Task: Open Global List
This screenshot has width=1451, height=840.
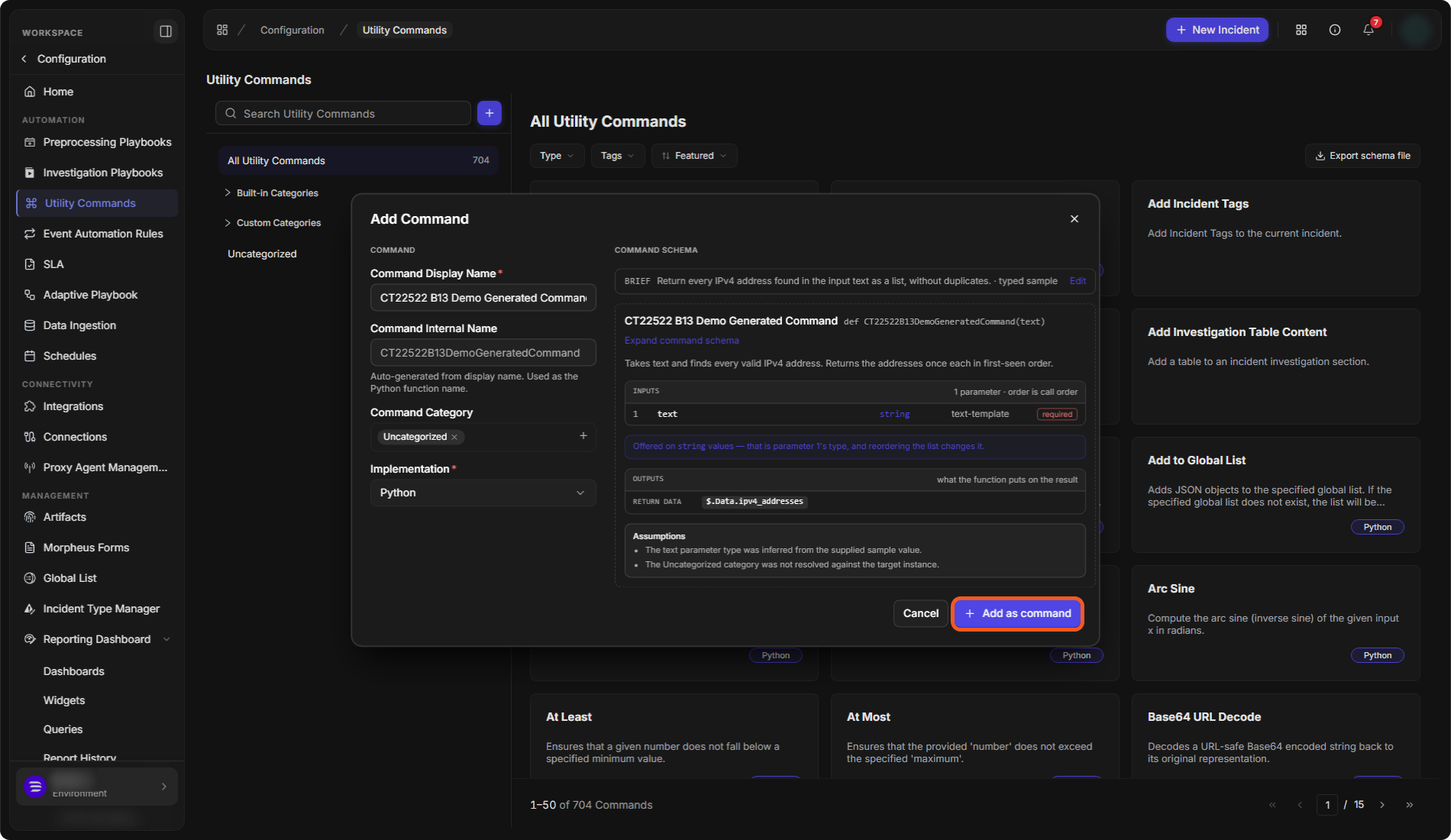Action: [97, 578]
